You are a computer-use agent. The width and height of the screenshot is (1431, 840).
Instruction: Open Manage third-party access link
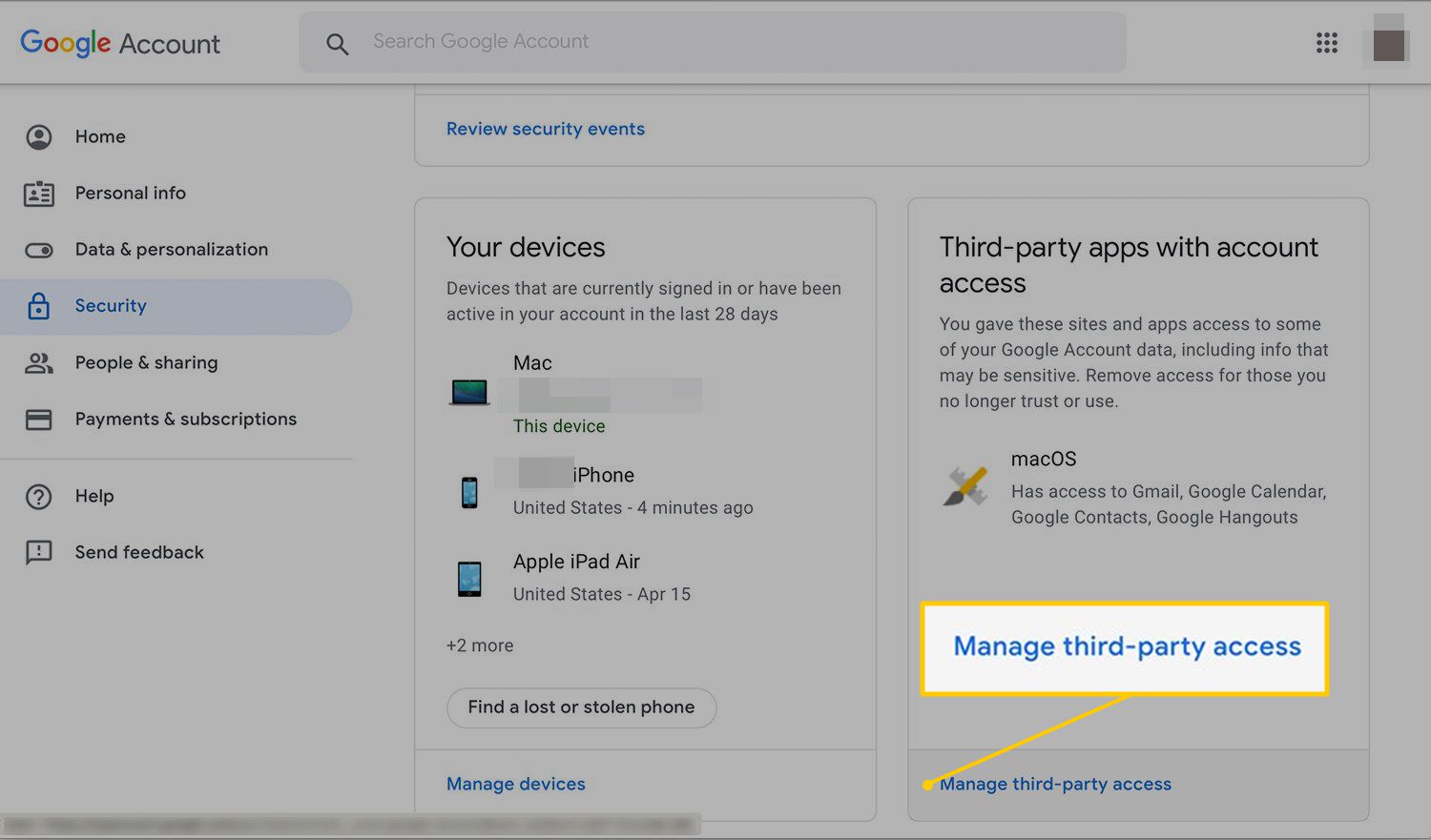click(x=1055, y=784)
